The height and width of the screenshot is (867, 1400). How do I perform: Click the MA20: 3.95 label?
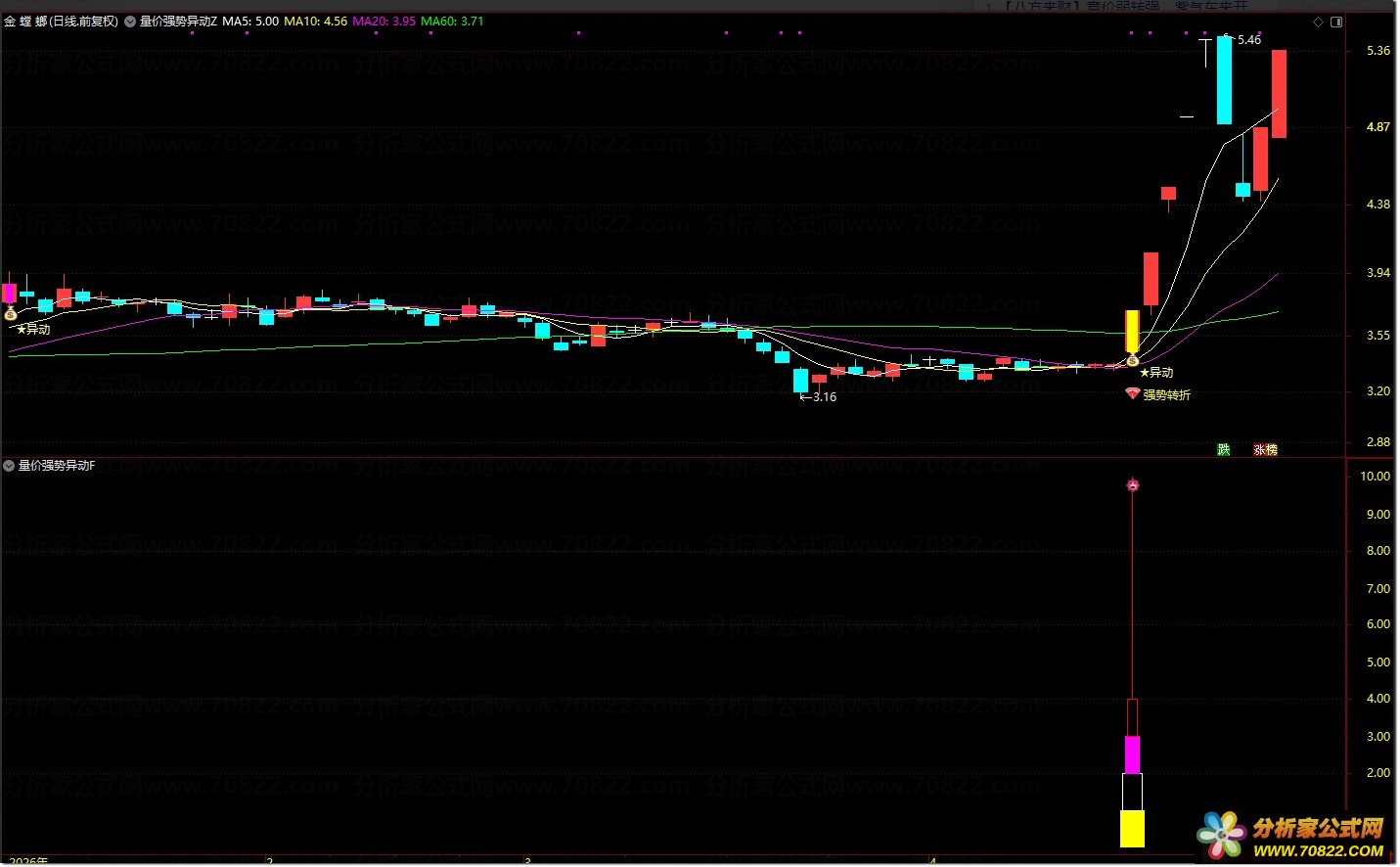point(384,22)
